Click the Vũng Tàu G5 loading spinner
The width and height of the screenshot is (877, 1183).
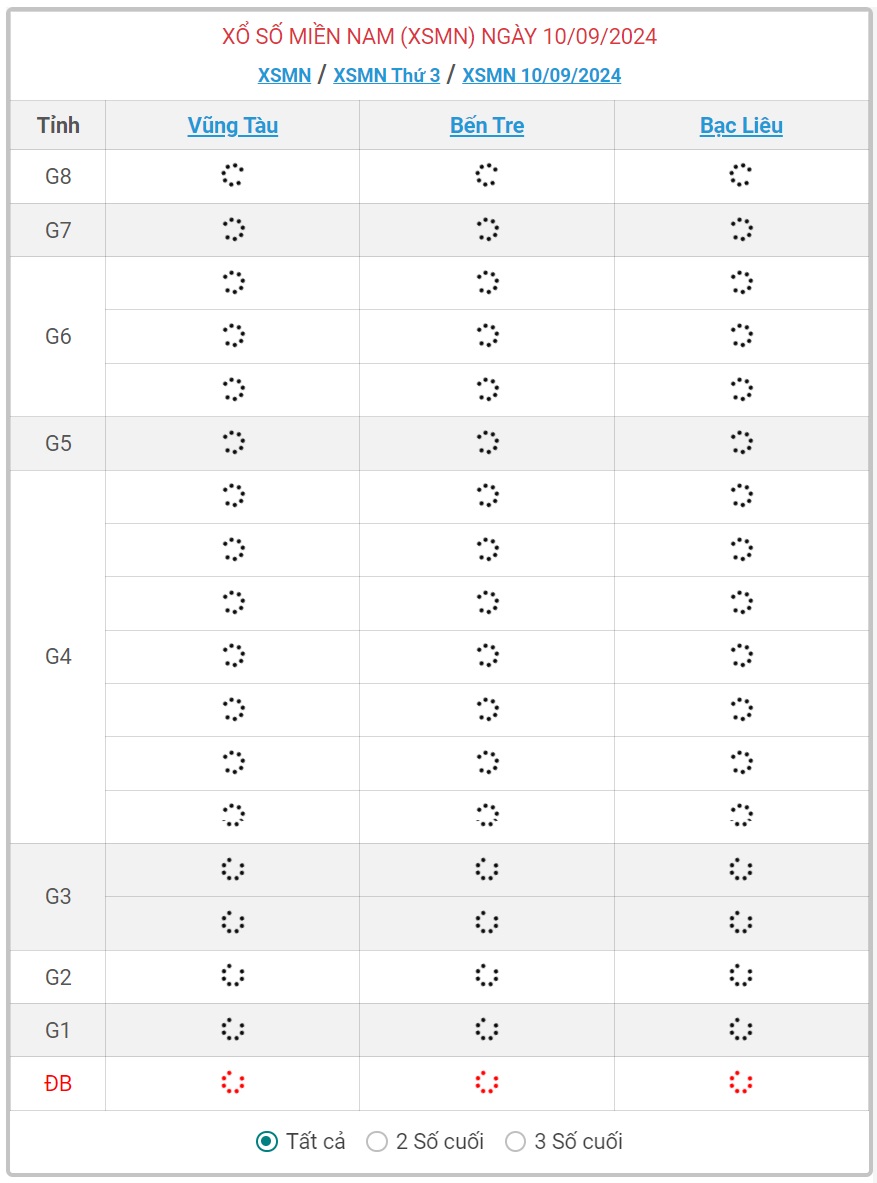pyautogui.click(x=232, y=443)
